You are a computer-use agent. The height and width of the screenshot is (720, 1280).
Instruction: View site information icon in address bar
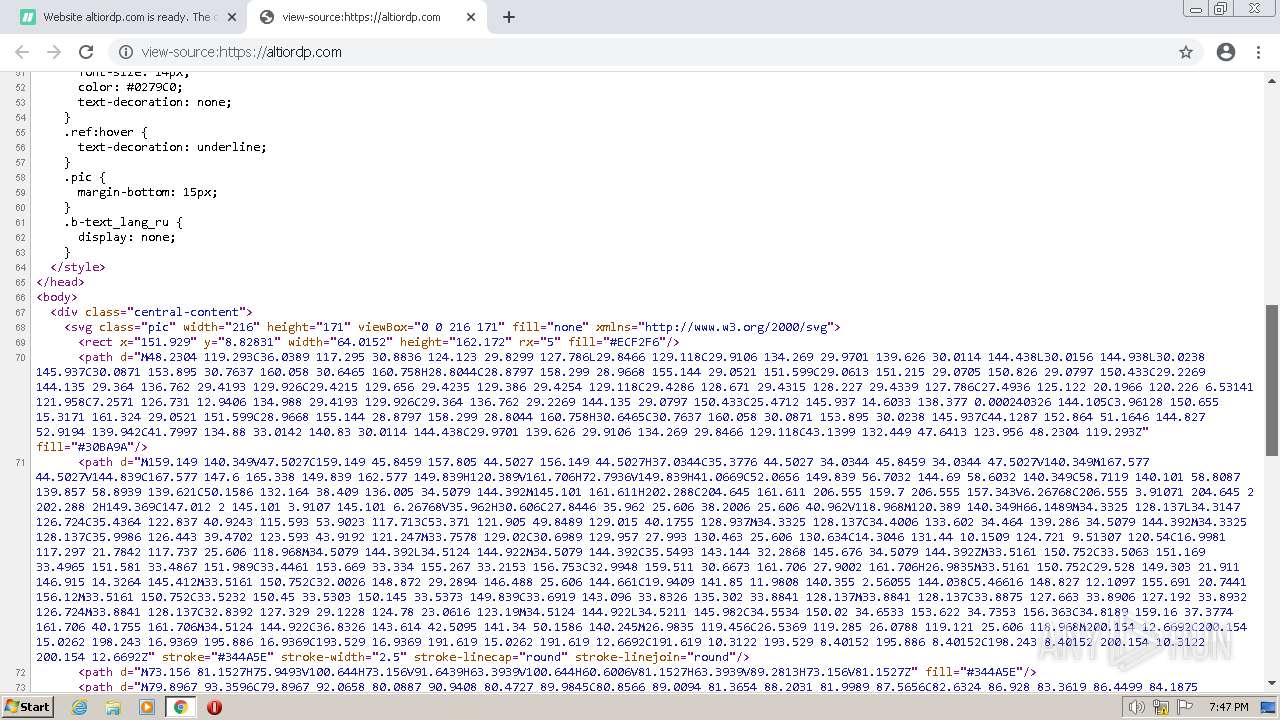pos(126,52)
